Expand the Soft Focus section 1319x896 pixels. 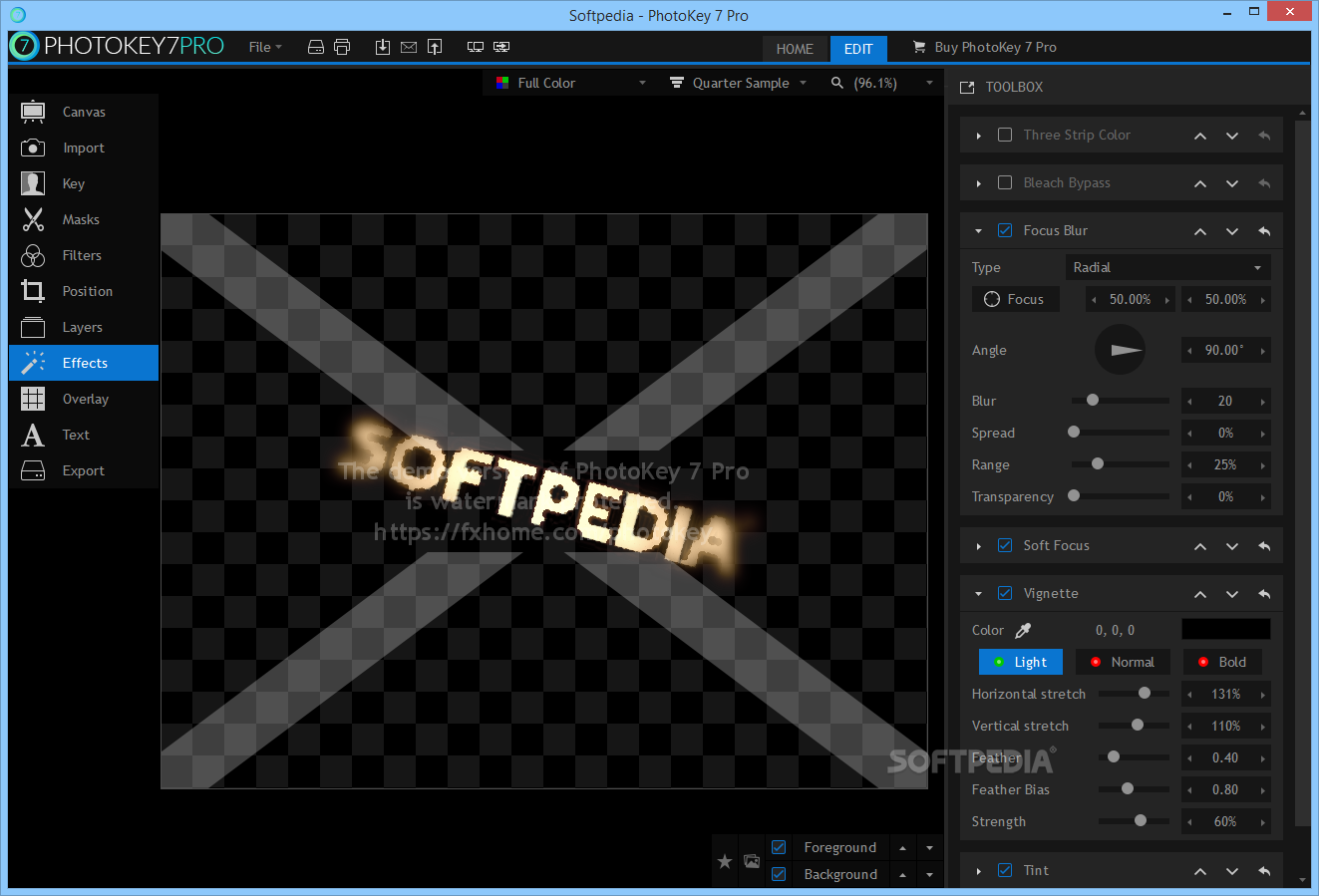coord(978,546)
